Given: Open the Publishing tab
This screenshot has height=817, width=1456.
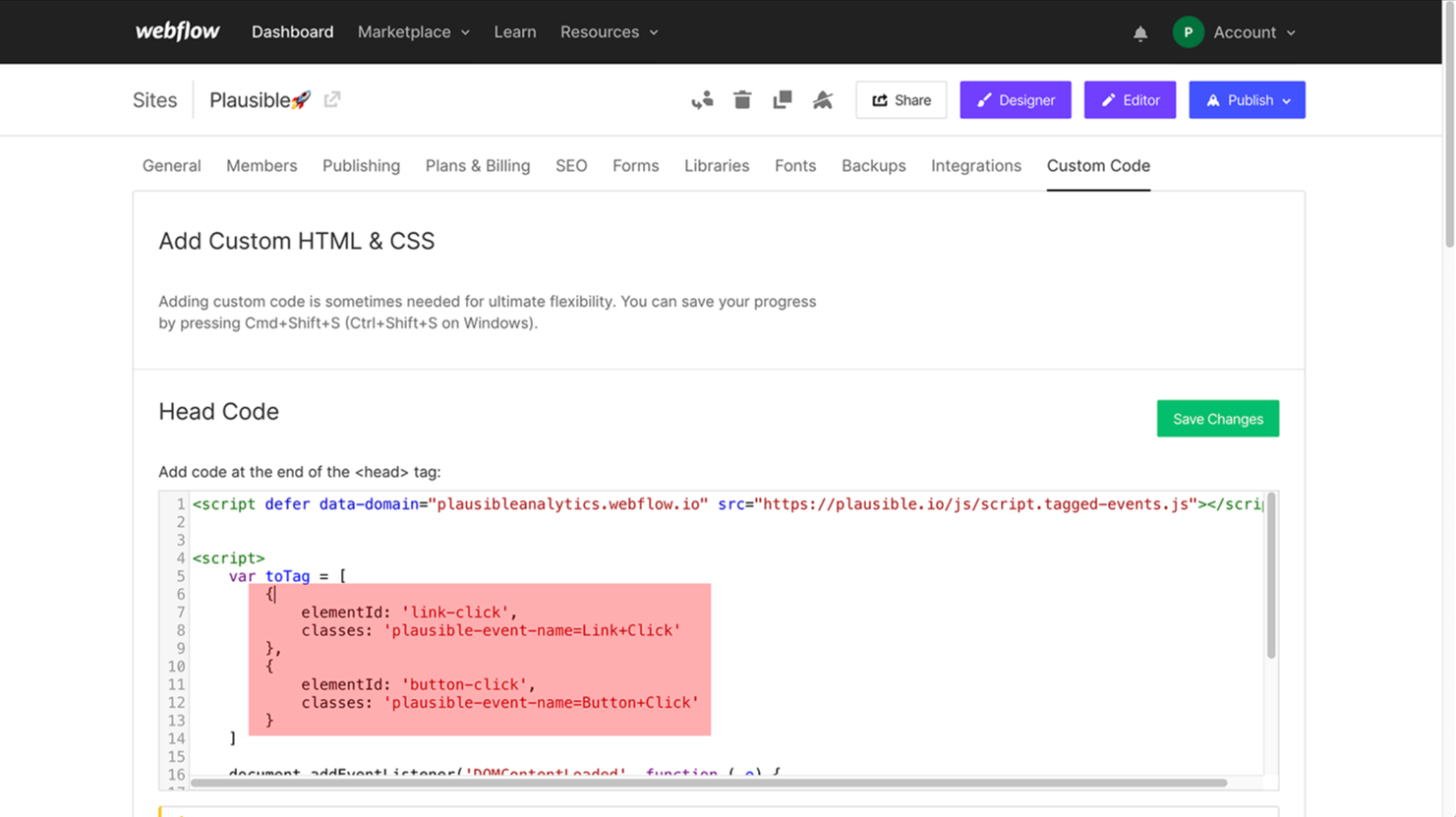Looking at the screenshot, I should [x=361, y=165].
